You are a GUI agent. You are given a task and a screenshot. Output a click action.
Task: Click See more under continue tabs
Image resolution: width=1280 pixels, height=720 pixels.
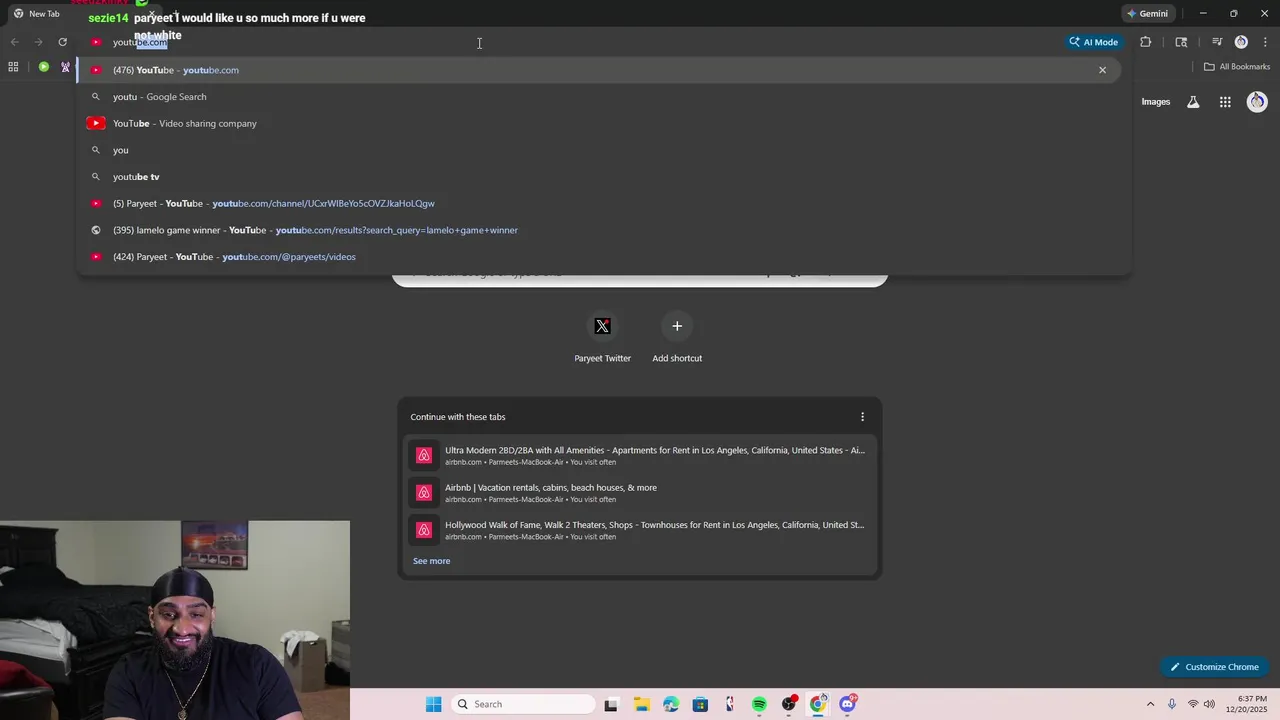pos(431,561)
